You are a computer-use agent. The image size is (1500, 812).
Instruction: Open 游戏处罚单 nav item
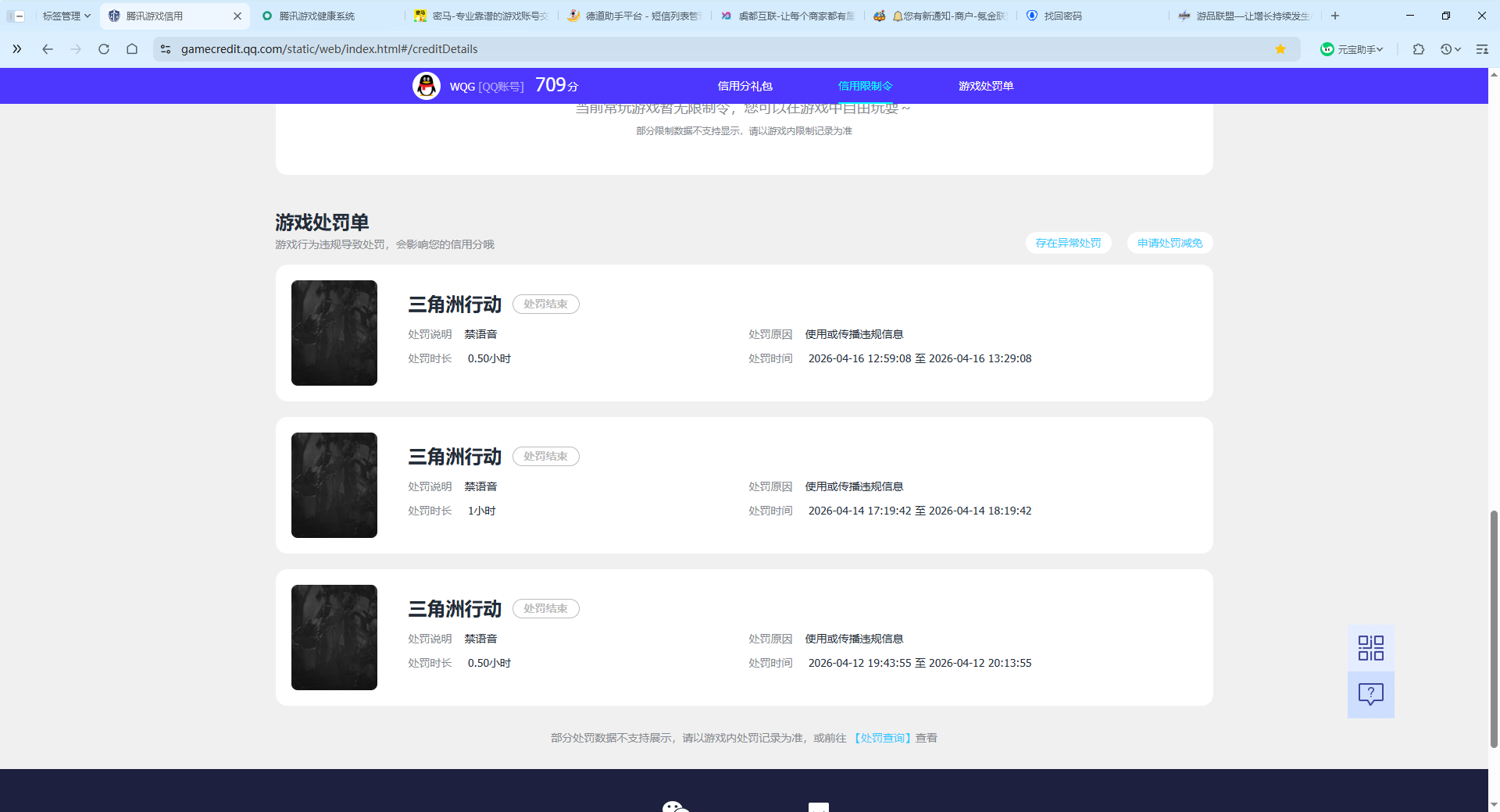986,86
